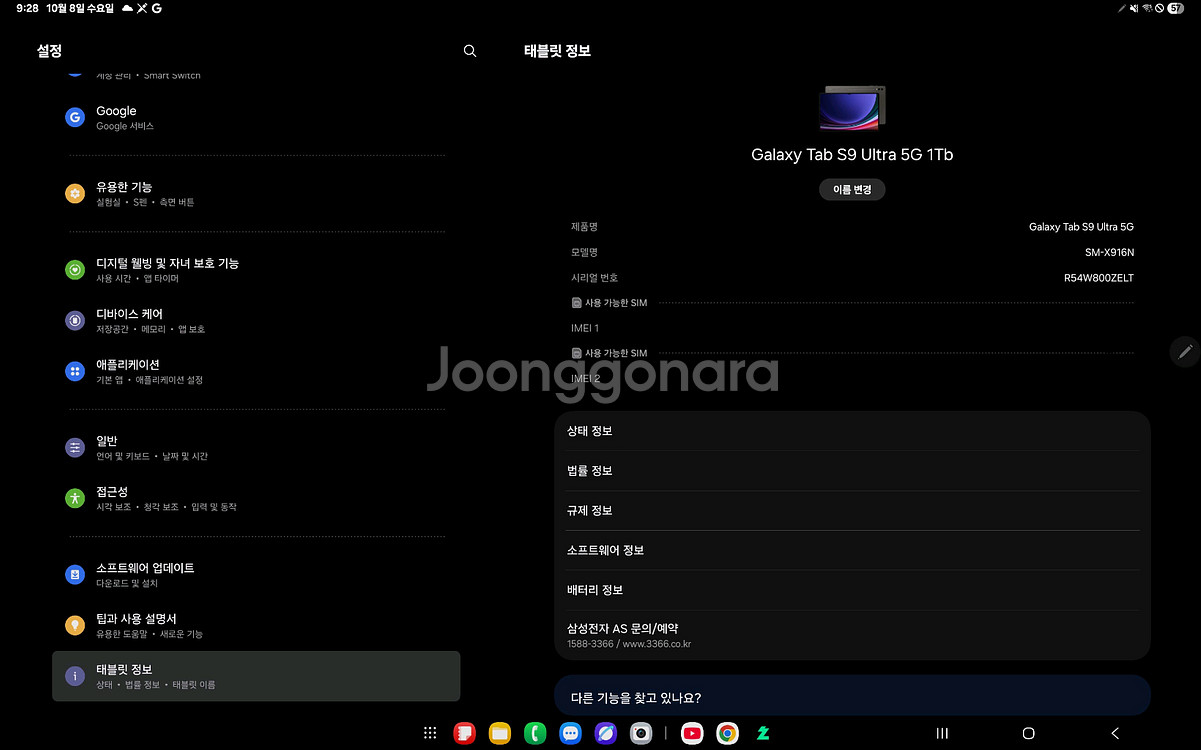This screenshot has width=1201, height=750.
Task: Launch the green Phone app icon
Action: click(x=535, y=733)
